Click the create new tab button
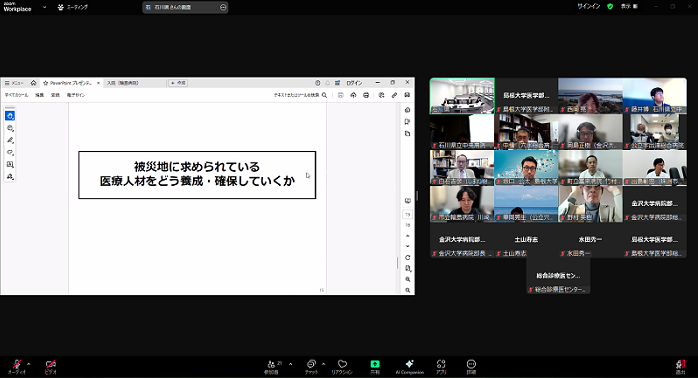698x378 pixels. (178, 83)
